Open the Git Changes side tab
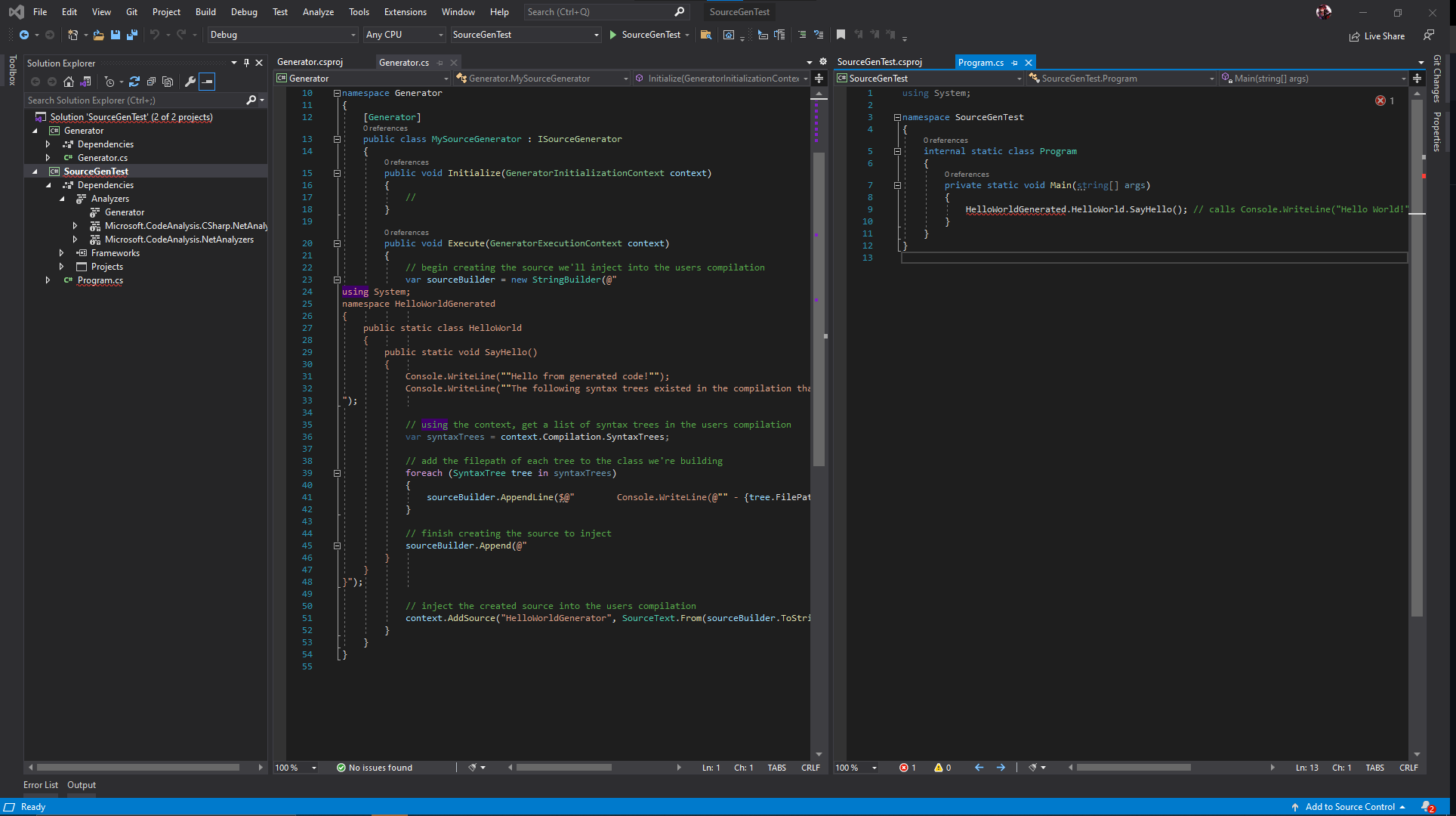The width and height of the screenshot is (1456, 816). pos(1436,78)
